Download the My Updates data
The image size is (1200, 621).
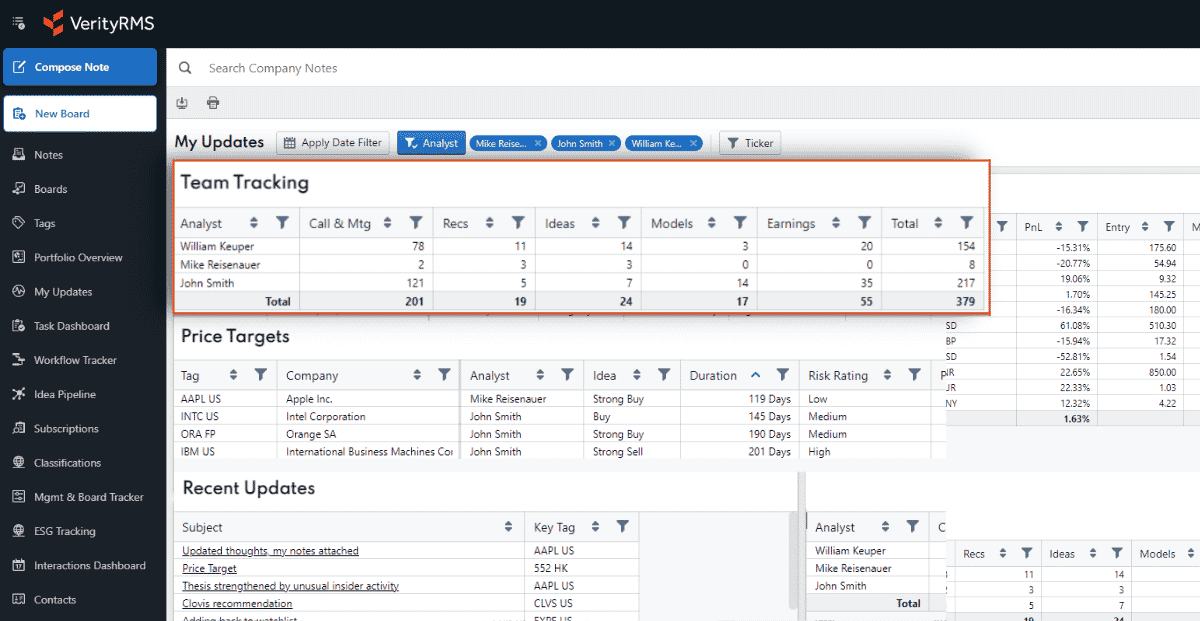click(x=182, y=103)
